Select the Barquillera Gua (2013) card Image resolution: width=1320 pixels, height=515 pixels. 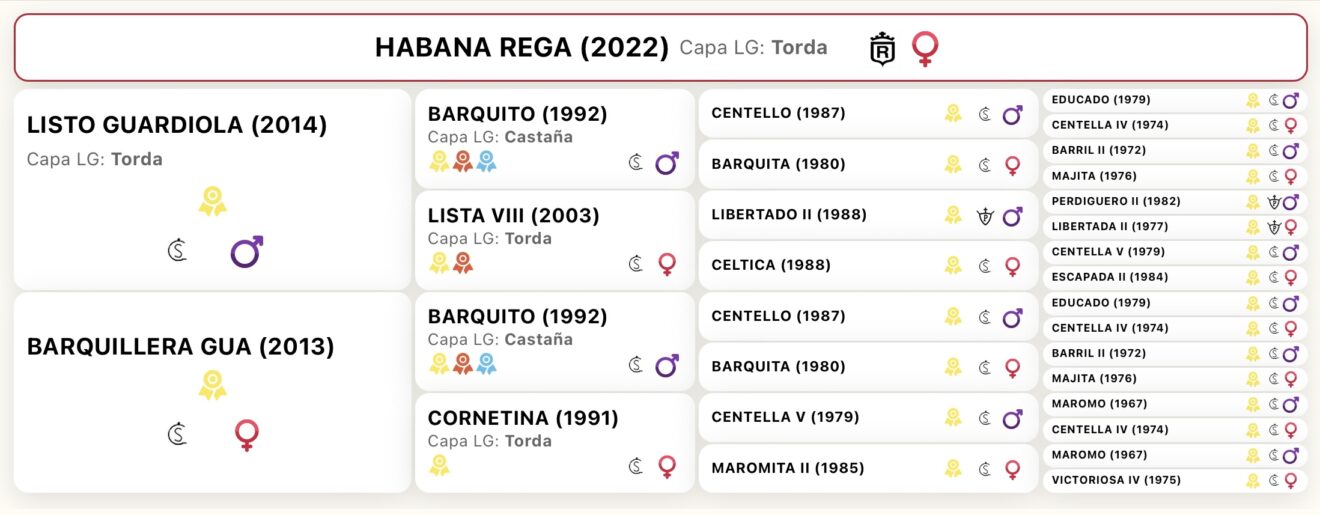tap(212, 392)
